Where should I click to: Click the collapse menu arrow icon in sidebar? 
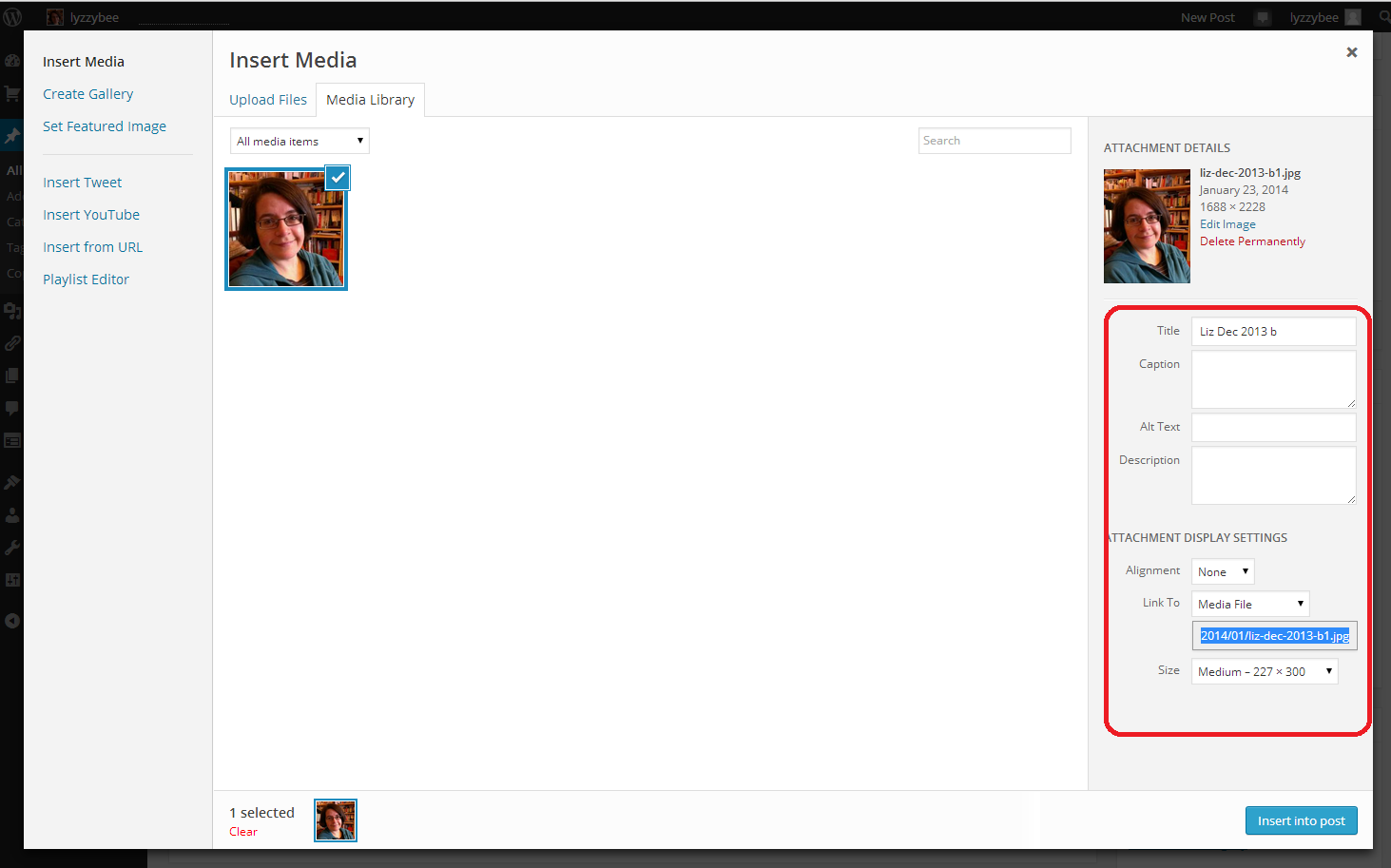pyautogui.click(x=11, y=621)
